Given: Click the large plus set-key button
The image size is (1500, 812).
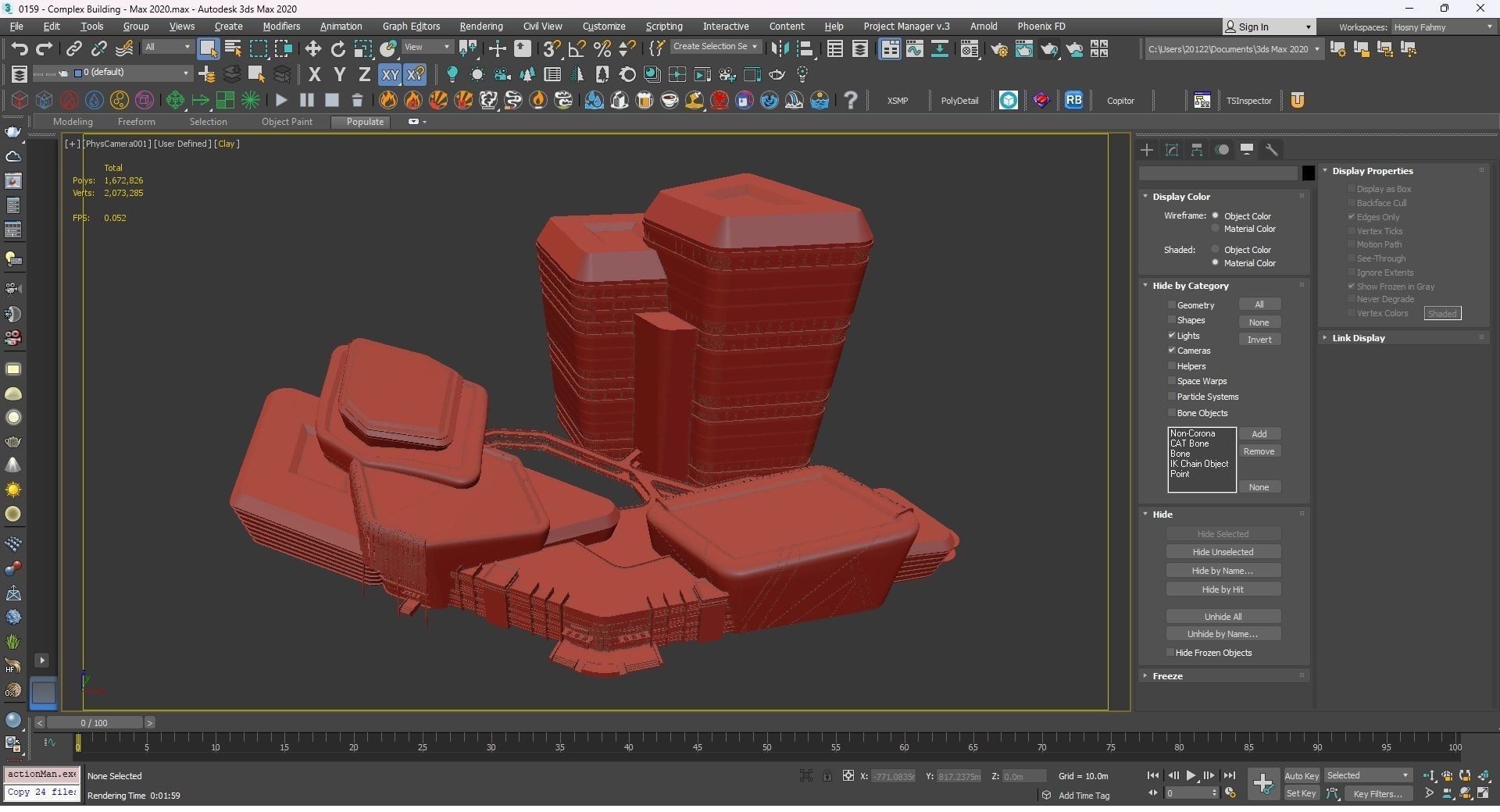Looking at the screenshot, I should point(1262,783).
